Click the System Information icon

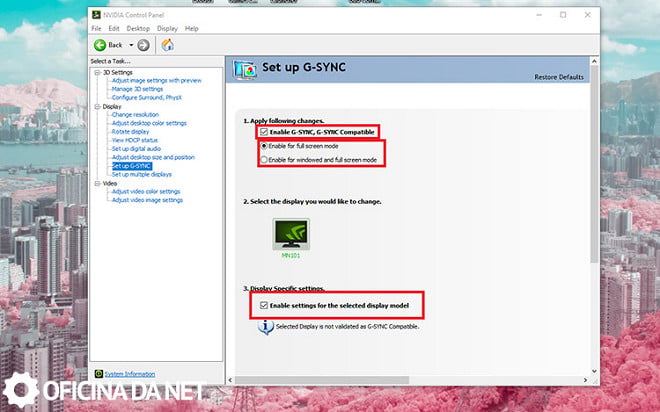tap(98, 374)
